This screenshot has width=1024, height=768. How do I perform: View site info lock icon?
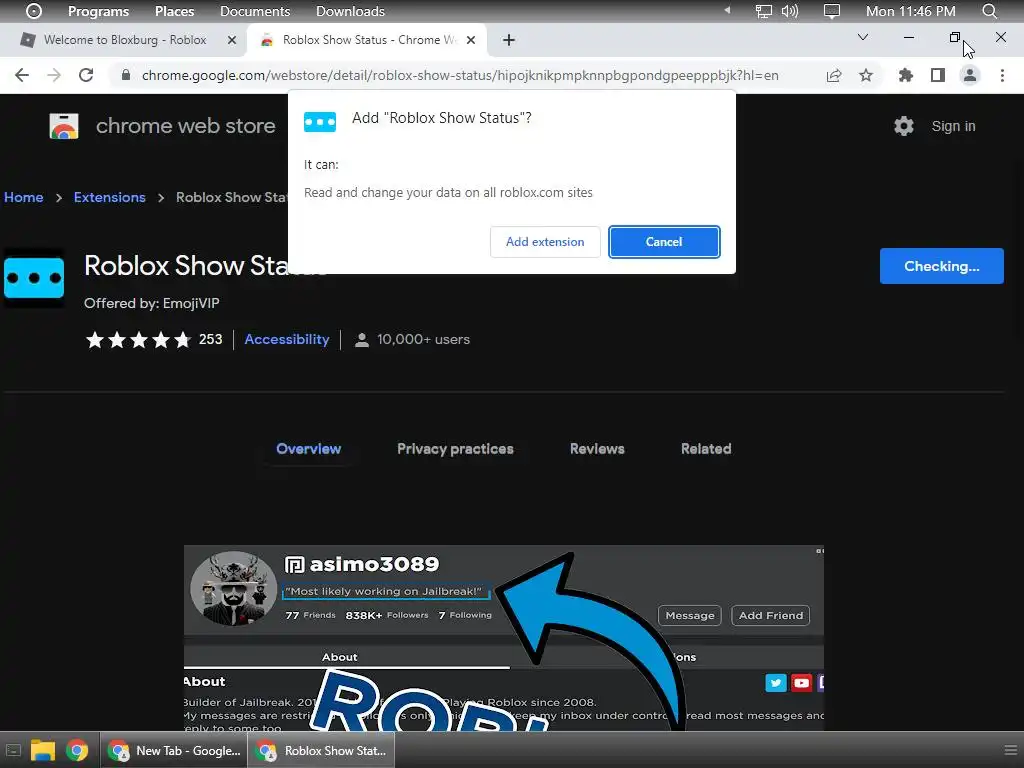coord(126,75)
